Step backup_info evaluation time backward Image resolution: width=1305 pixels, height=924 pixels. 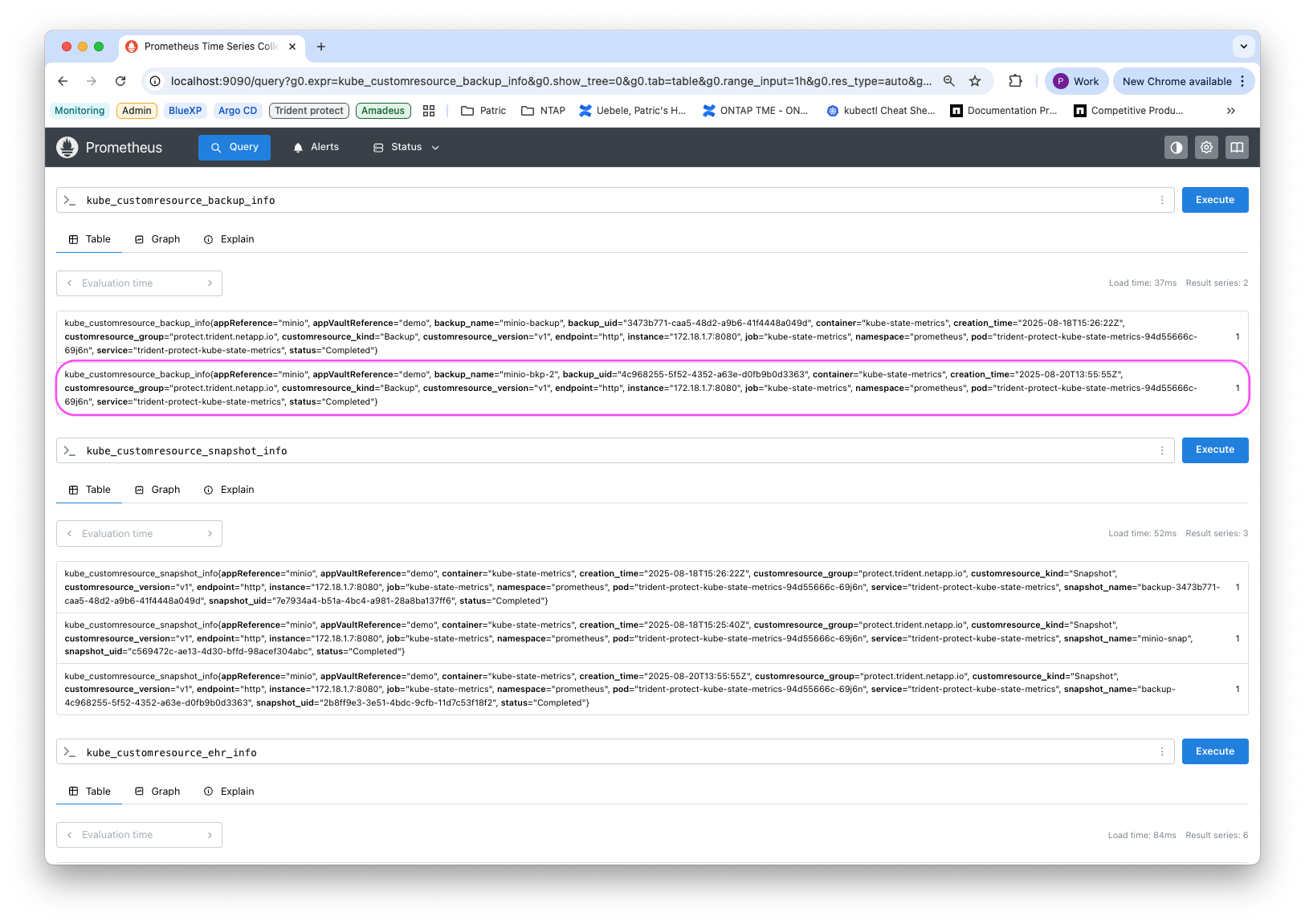pyautogui.click(x=70, y=283)
